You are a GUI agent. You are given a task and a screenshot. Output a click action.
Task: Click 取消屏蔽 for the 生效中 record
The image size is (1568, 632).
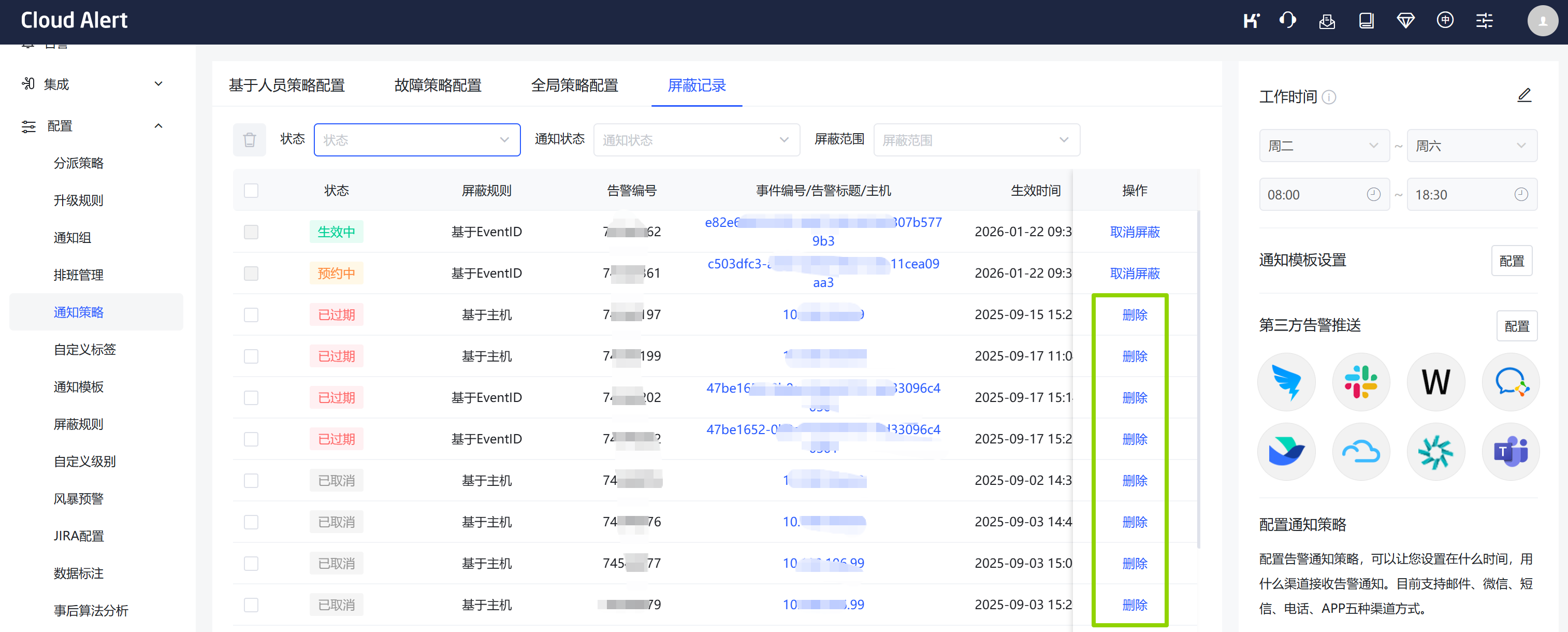click(1134, 232)
